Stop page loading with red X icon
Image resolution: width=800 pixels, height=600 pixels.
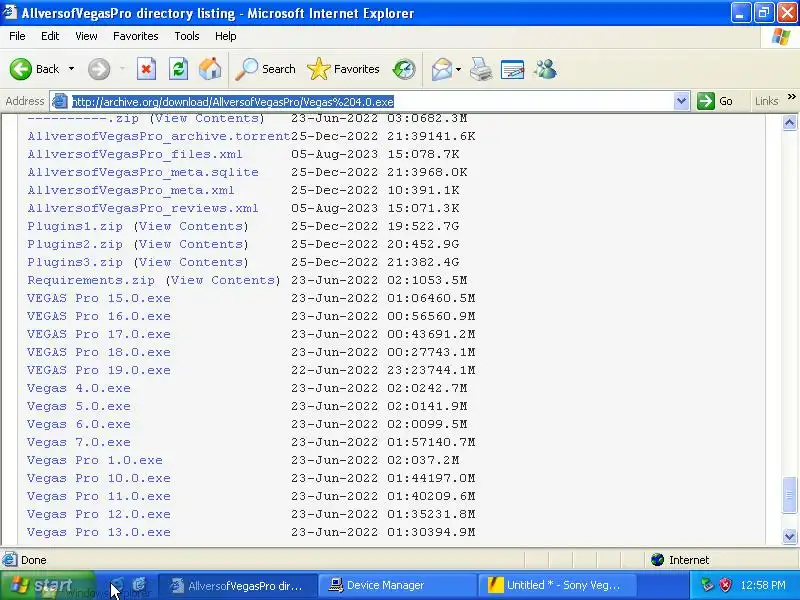point(146,69)
